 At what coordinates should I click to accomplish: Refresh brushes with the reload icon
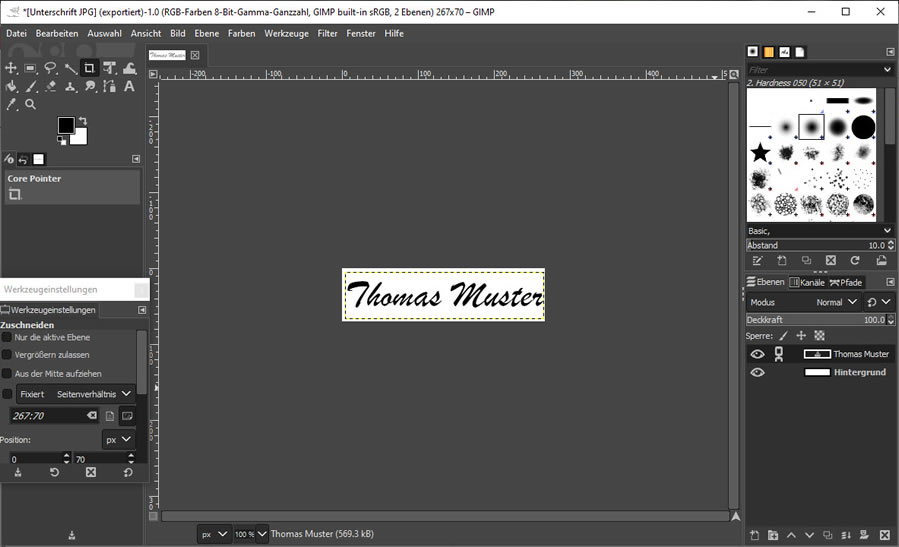(855, 260)
